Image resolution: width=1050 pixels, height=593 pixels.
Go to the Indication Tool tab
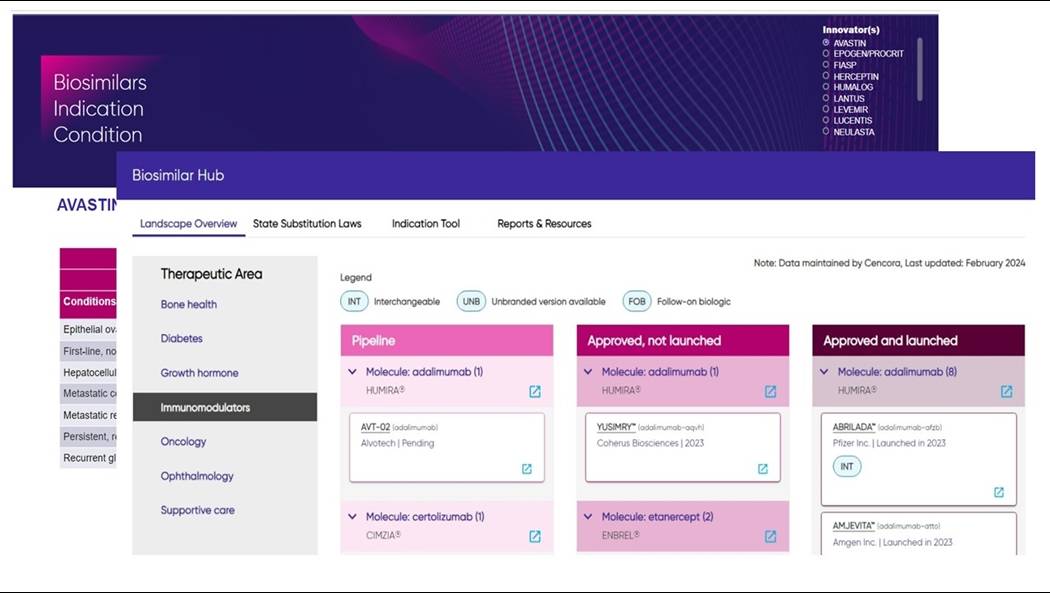pos(426,224)
